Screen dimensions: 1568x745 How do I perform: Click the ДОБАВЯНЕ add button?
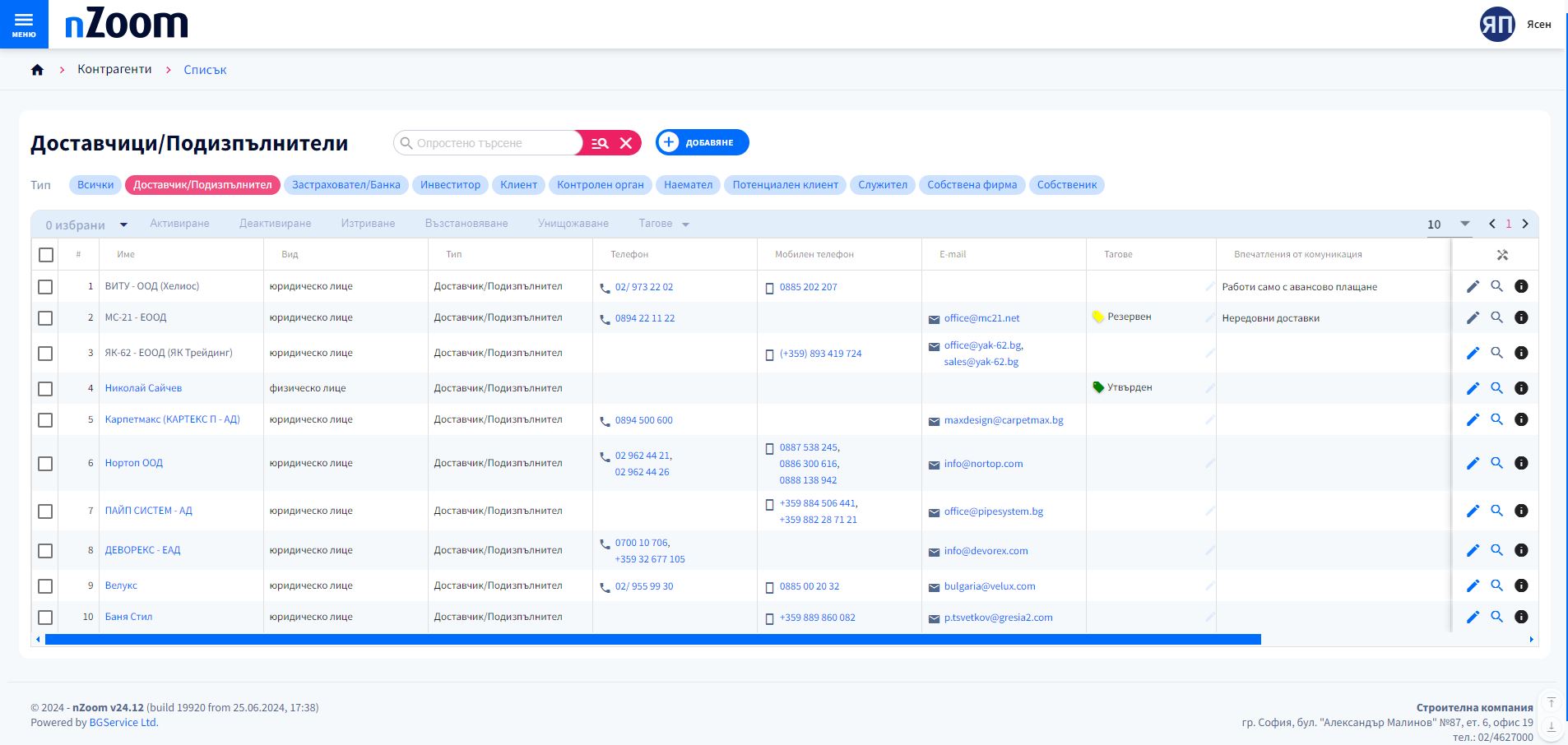coord(702,142)
